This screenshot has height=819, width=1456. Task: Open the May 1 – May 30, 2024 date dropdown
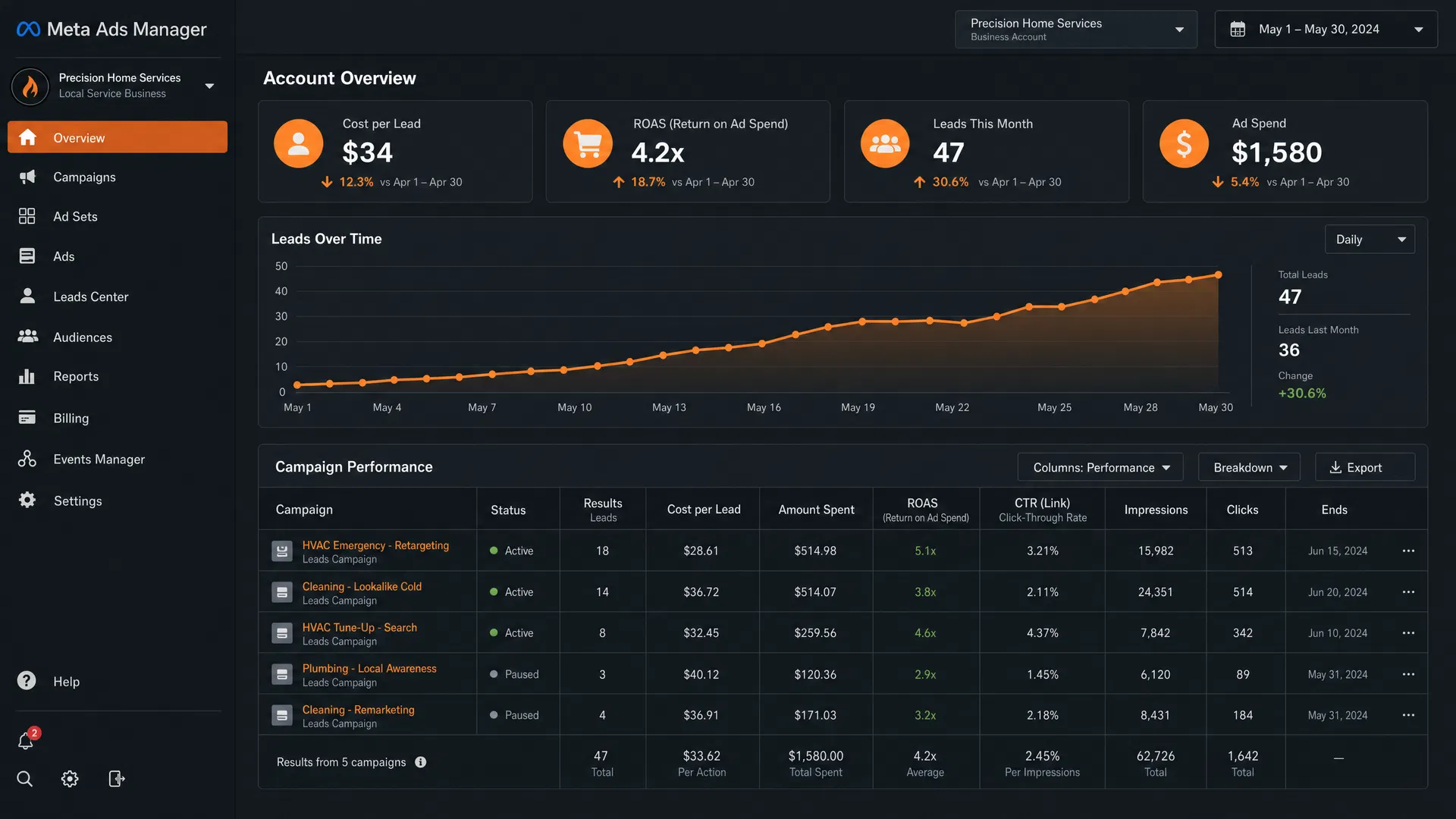pyautogui.click(x=1326, y=30)
